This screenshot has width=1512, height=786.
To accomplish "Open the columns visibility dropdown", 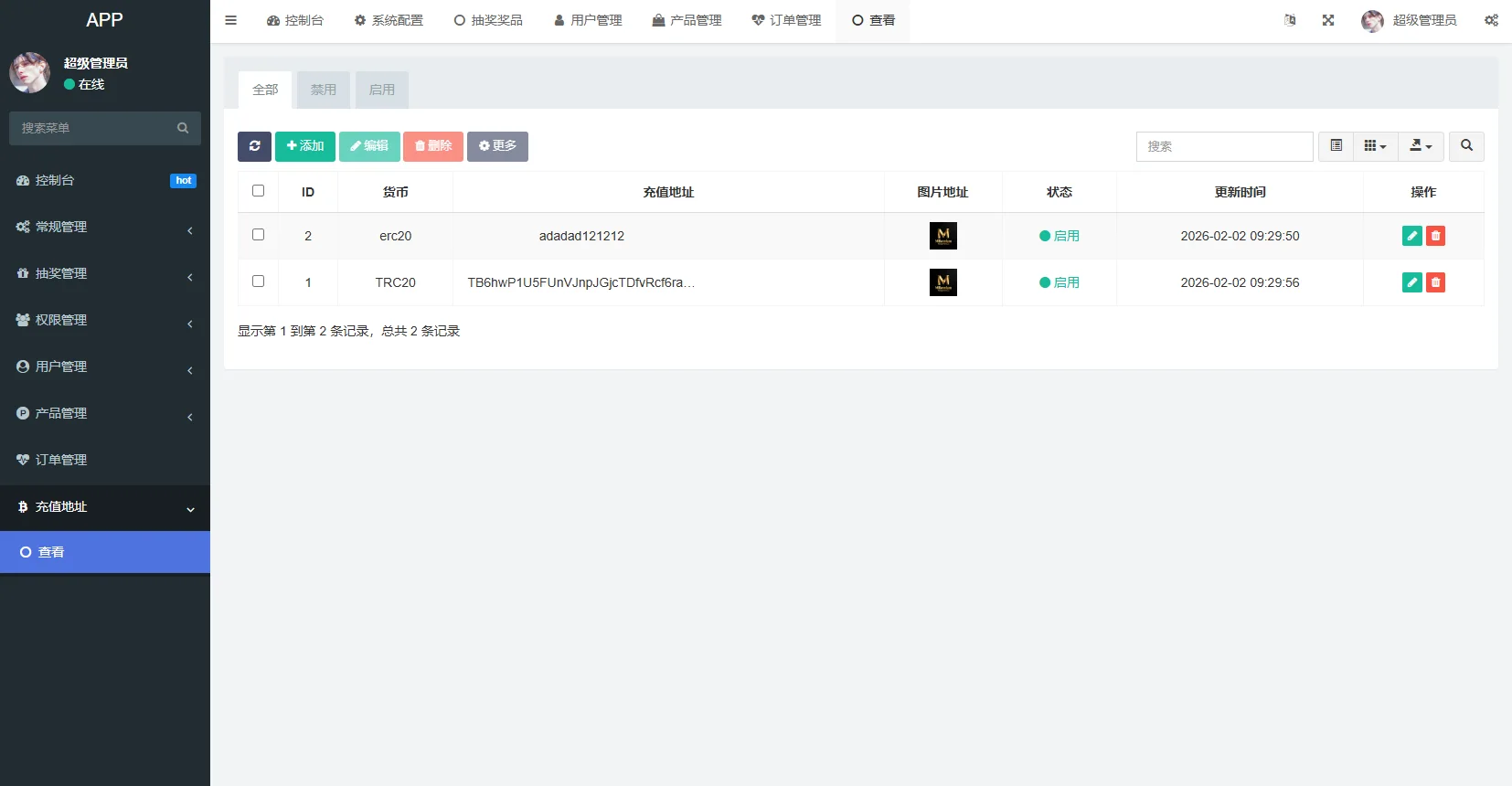I will point(1375,146).
